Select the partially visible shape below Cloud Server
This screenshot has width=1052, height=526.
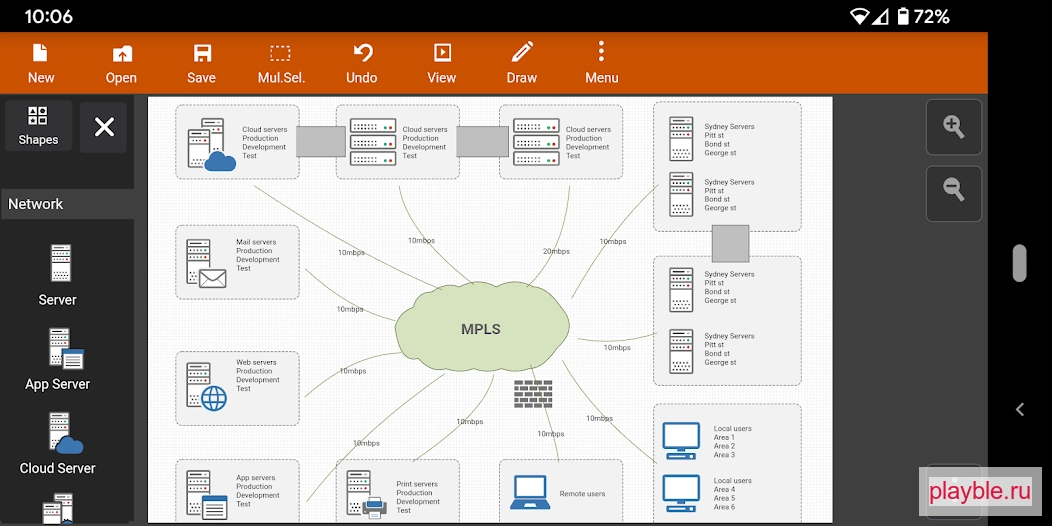point(58,509)
